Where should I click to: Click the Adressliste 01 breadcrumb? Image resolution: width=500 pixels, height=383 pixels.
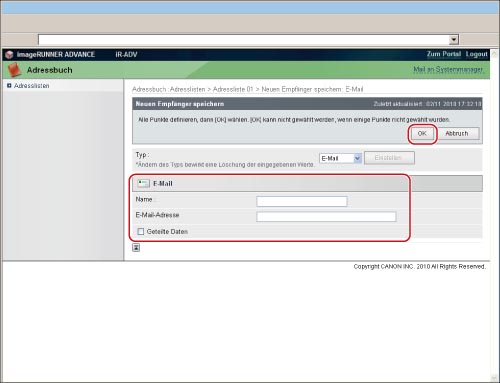[x=233, y=89]
